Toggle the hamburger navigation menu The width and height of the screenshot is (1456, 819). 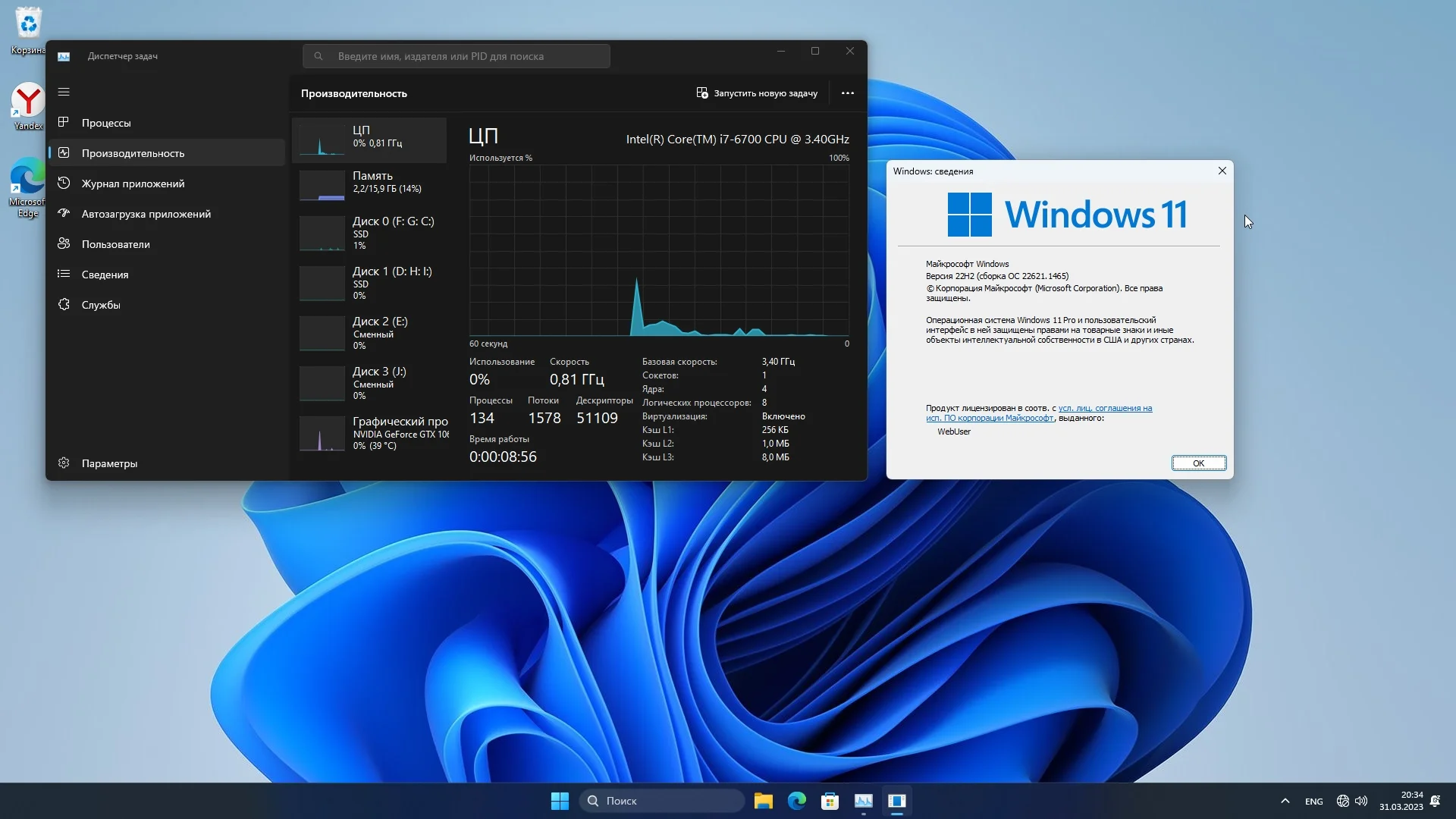(x=64, y=92)
